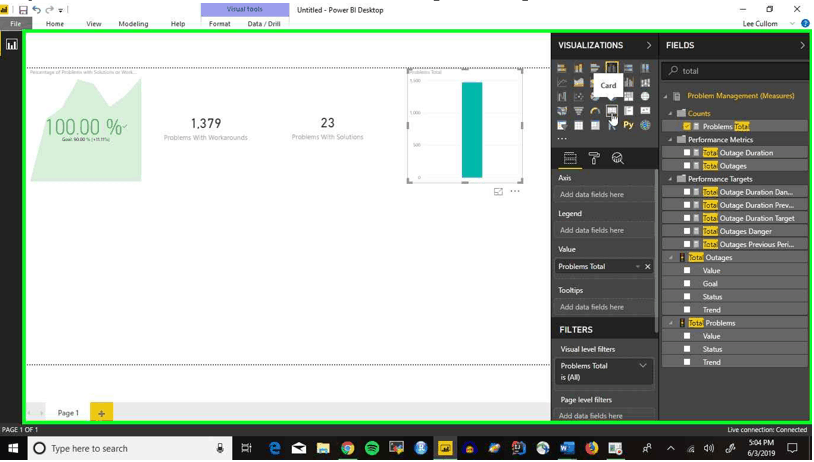Select the Clustered column chart visualization

click(x=612, y=67)
